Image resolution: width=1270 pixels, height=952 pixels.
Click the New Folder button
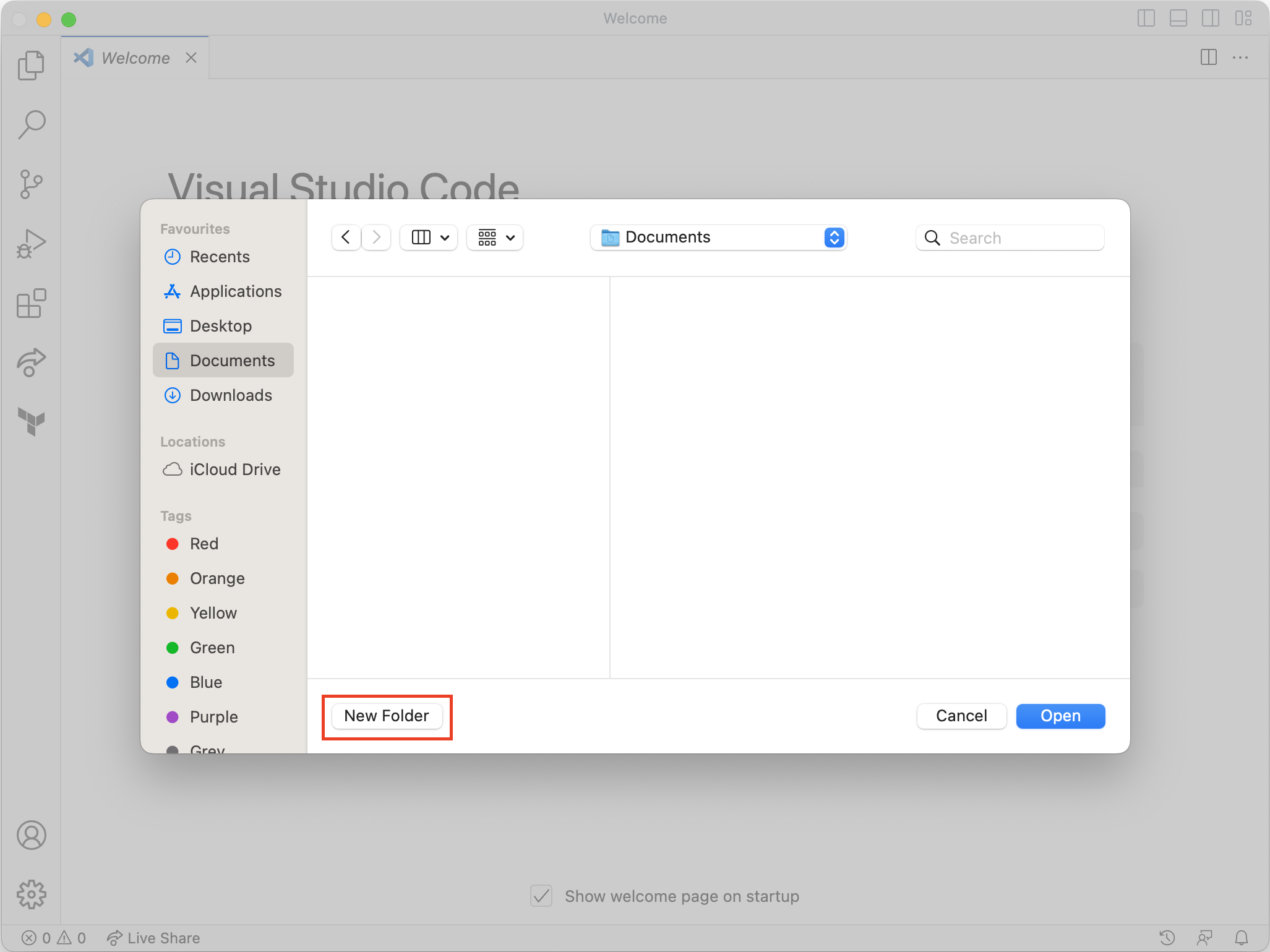(x=387, y=716)
